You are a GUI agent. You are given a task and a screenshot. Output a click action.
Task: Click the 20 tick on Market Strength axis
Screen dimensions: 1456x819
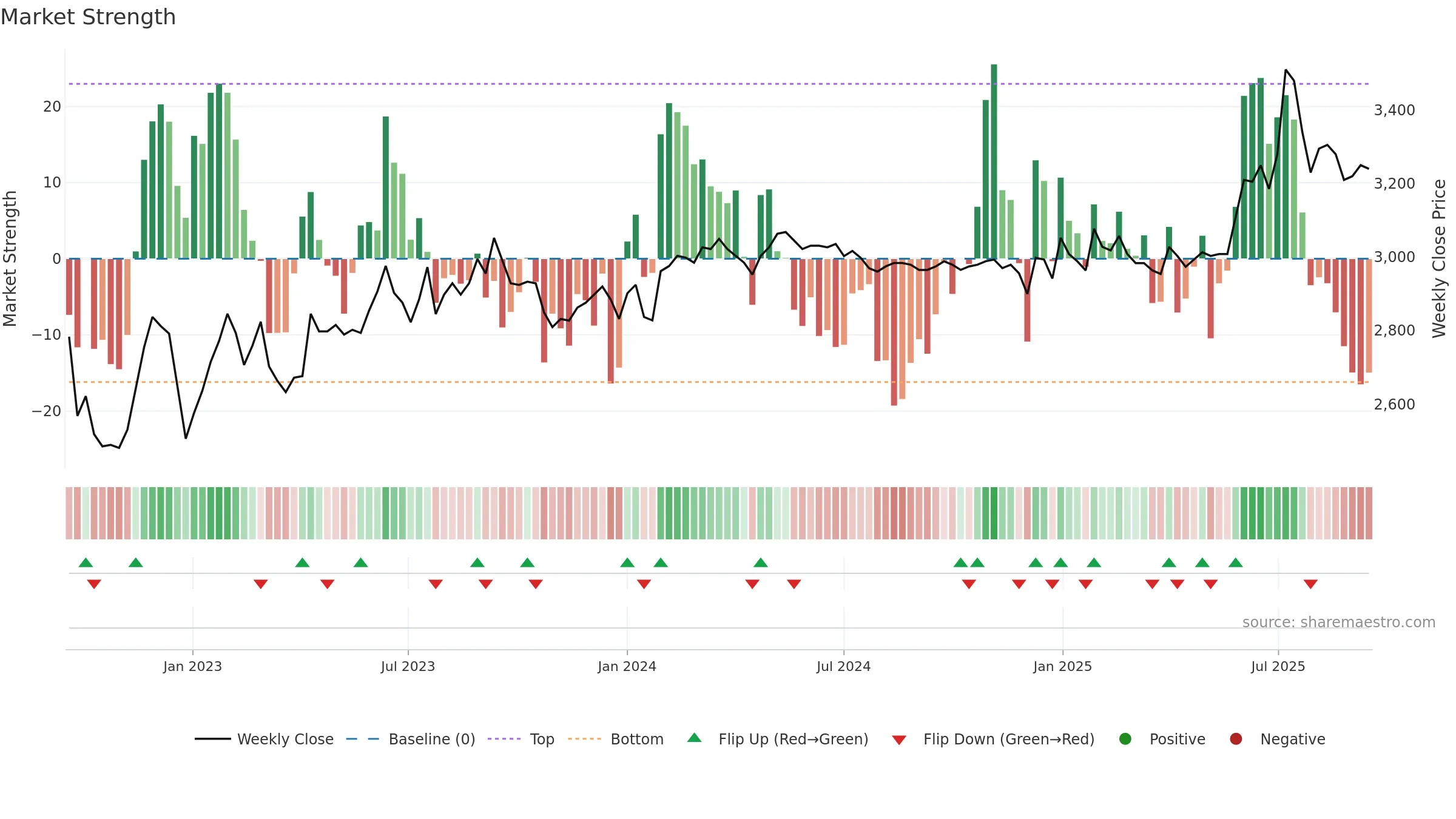[52, 107]
